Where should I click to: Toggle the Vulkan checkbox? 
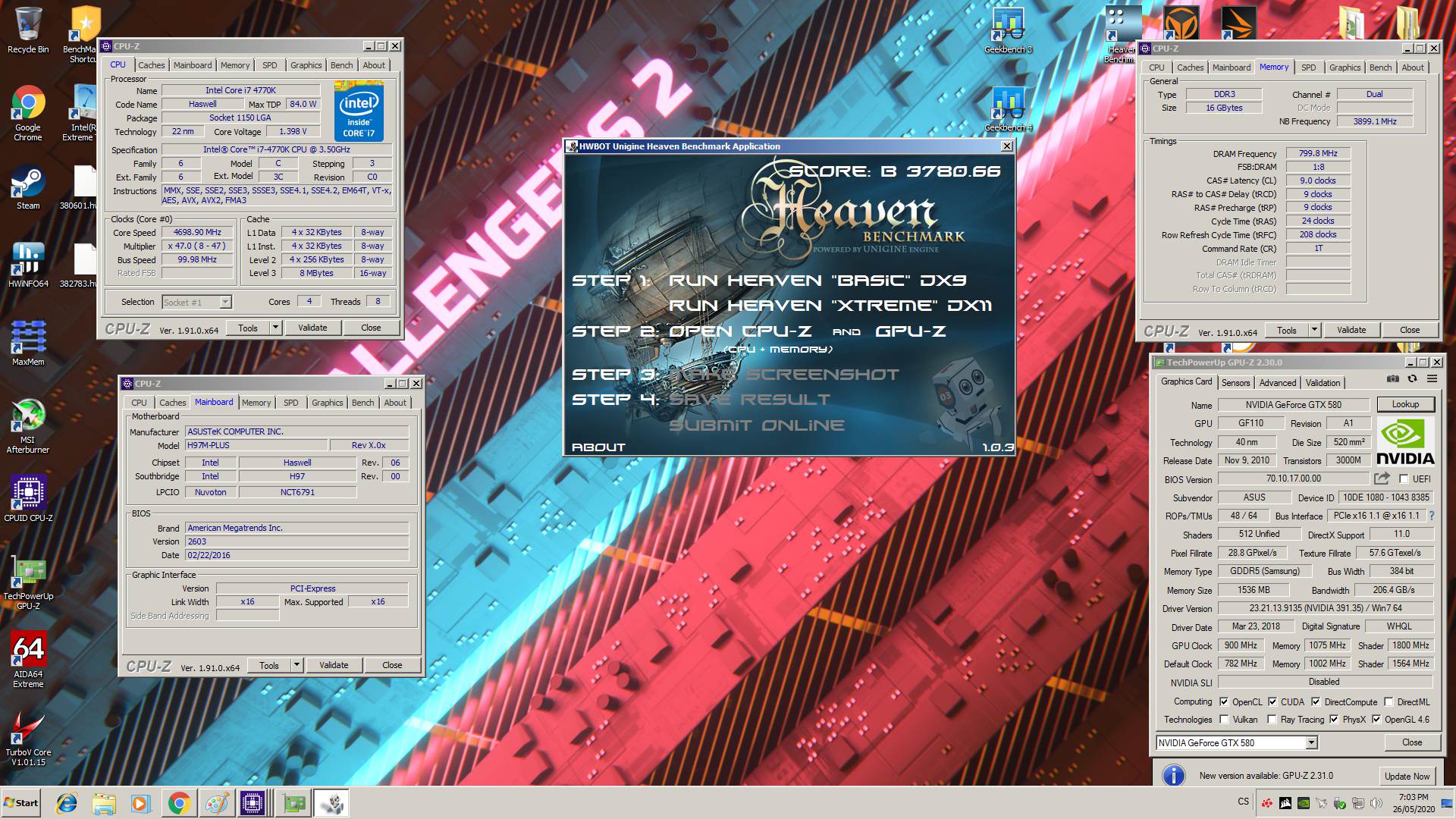(x=1223, y=720)
